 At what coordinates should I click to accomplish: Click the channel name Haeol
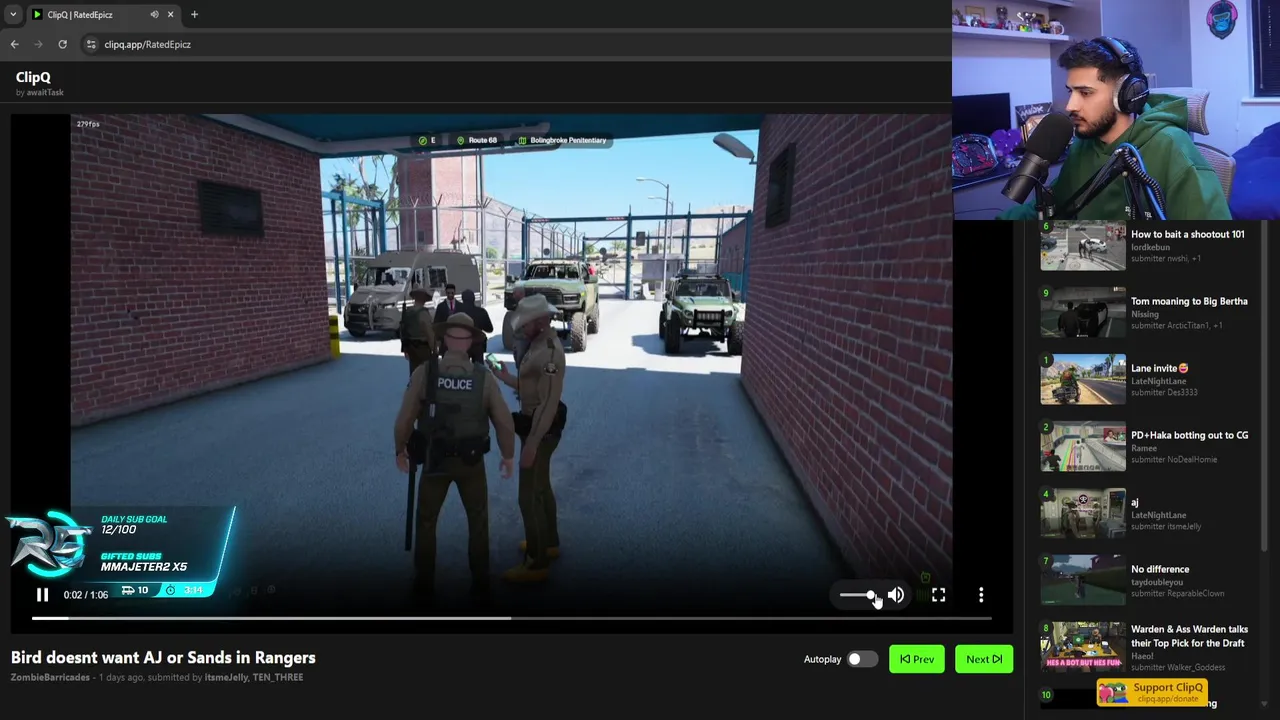tap(1143, 656)
